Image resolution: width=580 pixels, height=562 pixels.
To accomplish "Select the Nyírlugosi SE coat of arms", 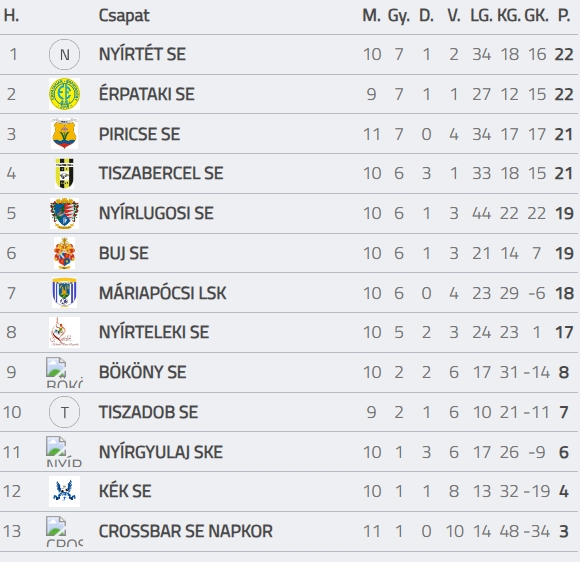I will 64,213.
